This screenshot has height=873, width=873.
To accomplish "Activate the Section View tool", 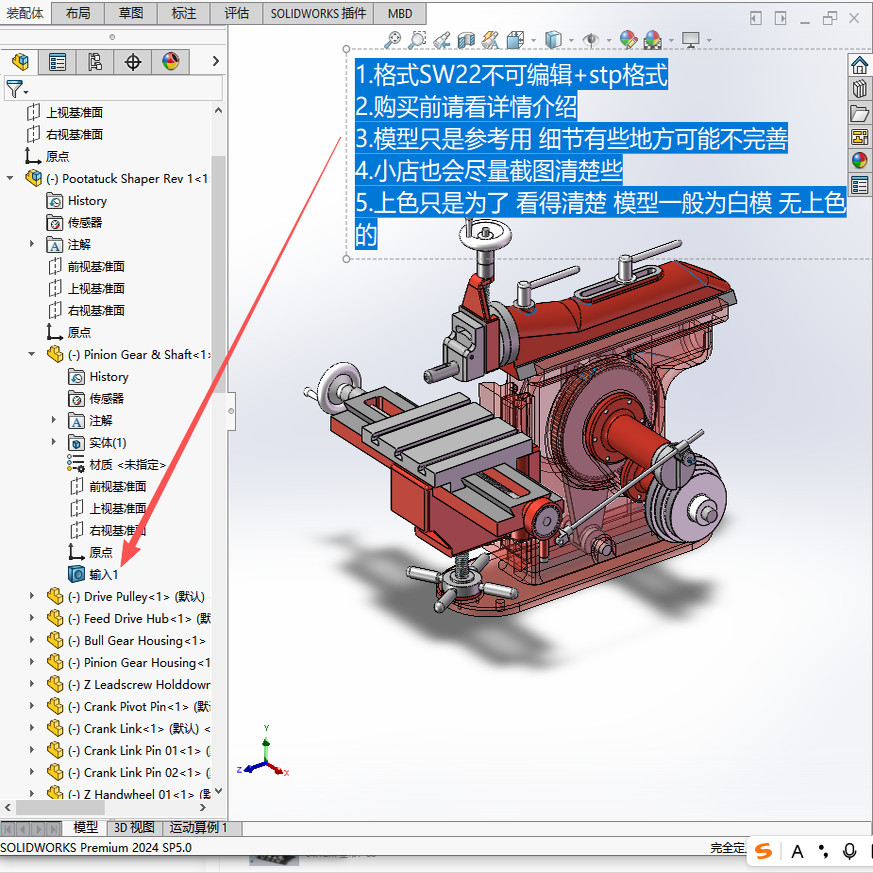I will pyautogui.click(x=466, y=40).
